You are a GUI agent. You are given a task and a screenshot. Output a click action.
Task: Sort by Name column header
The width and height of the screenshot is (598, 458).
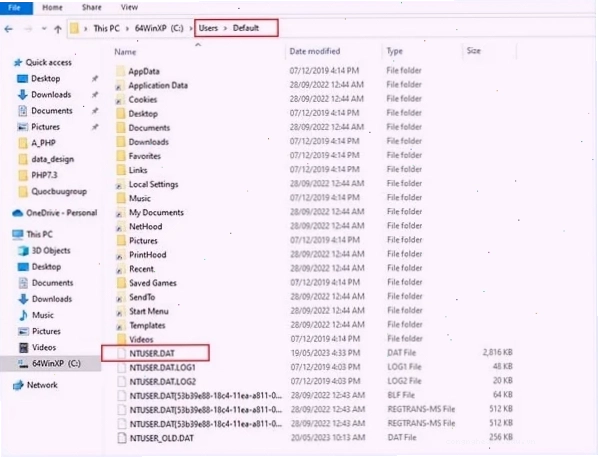click(125, 52)
